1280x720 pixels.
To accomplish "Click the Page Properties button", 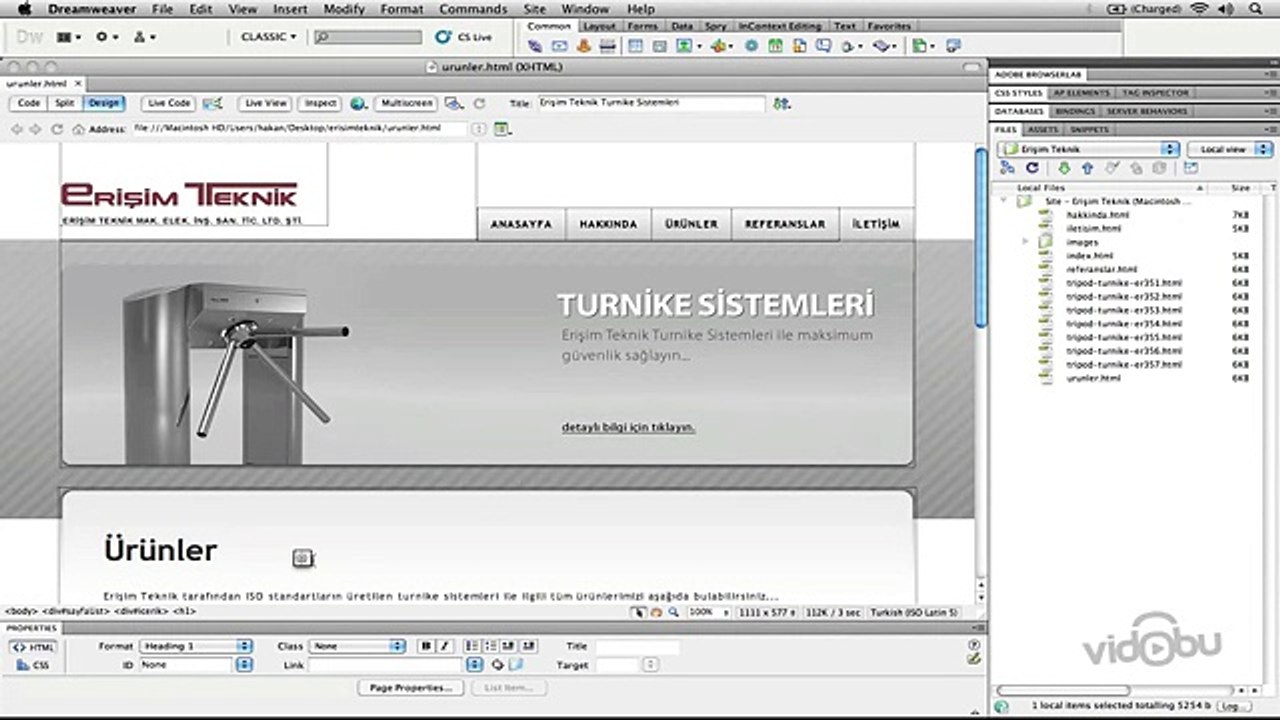I will pyautogui.click(x=410, y=688).
